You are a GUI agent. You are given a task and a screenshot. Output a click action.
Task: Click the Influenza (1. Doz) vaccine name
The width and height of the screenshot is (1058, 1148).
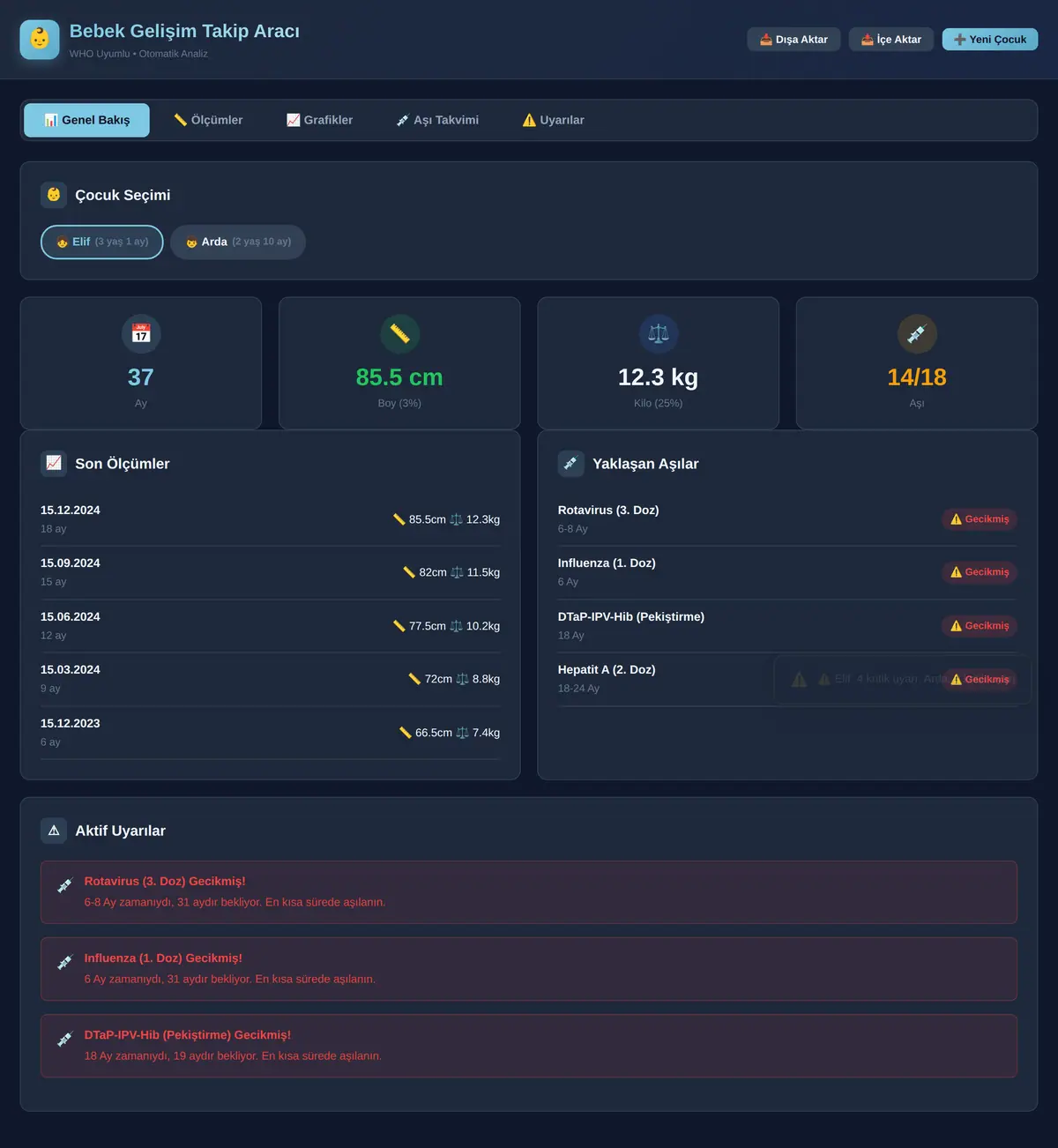click(607, 563)
